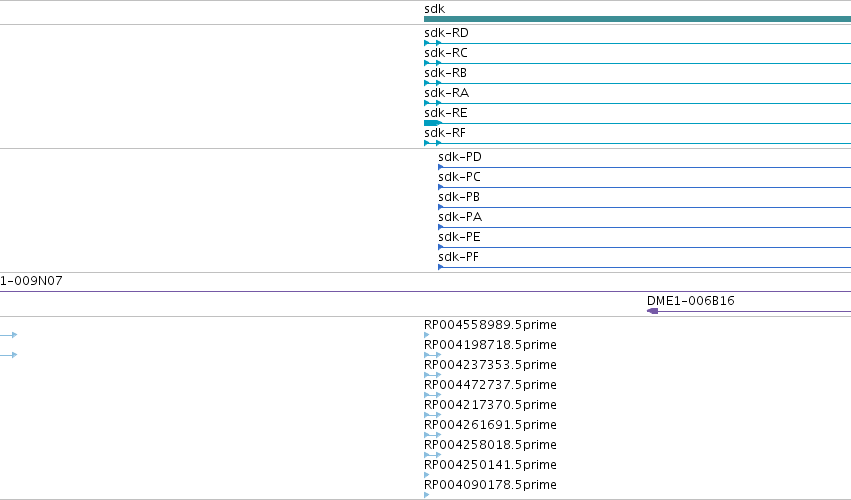Select the sdk-PC protein label
The height and width of the screenshot is (500, 851).
(x=459, y=177)
